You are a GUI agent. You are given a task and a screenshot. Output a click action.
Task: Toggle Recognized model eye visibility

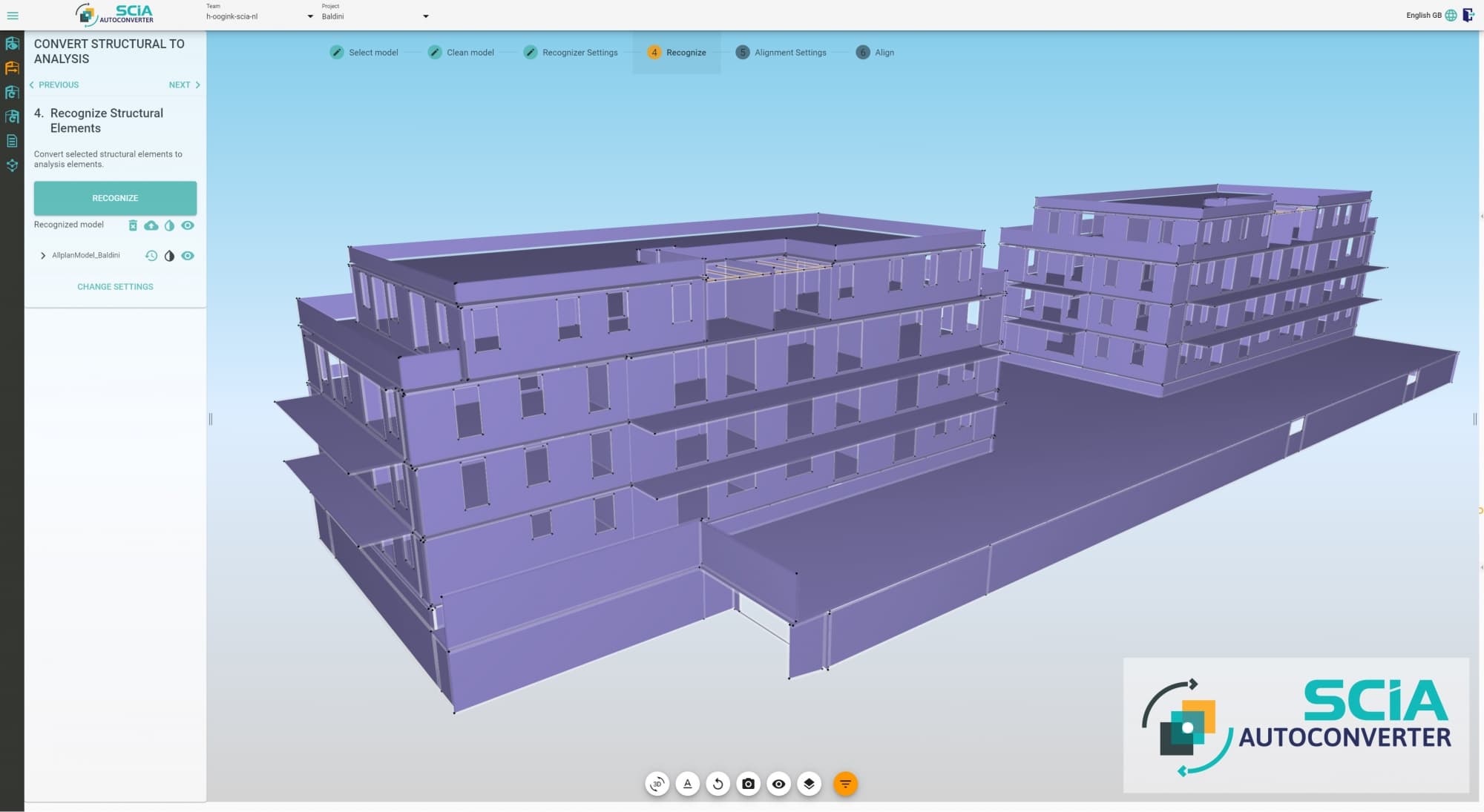(188, 225)
